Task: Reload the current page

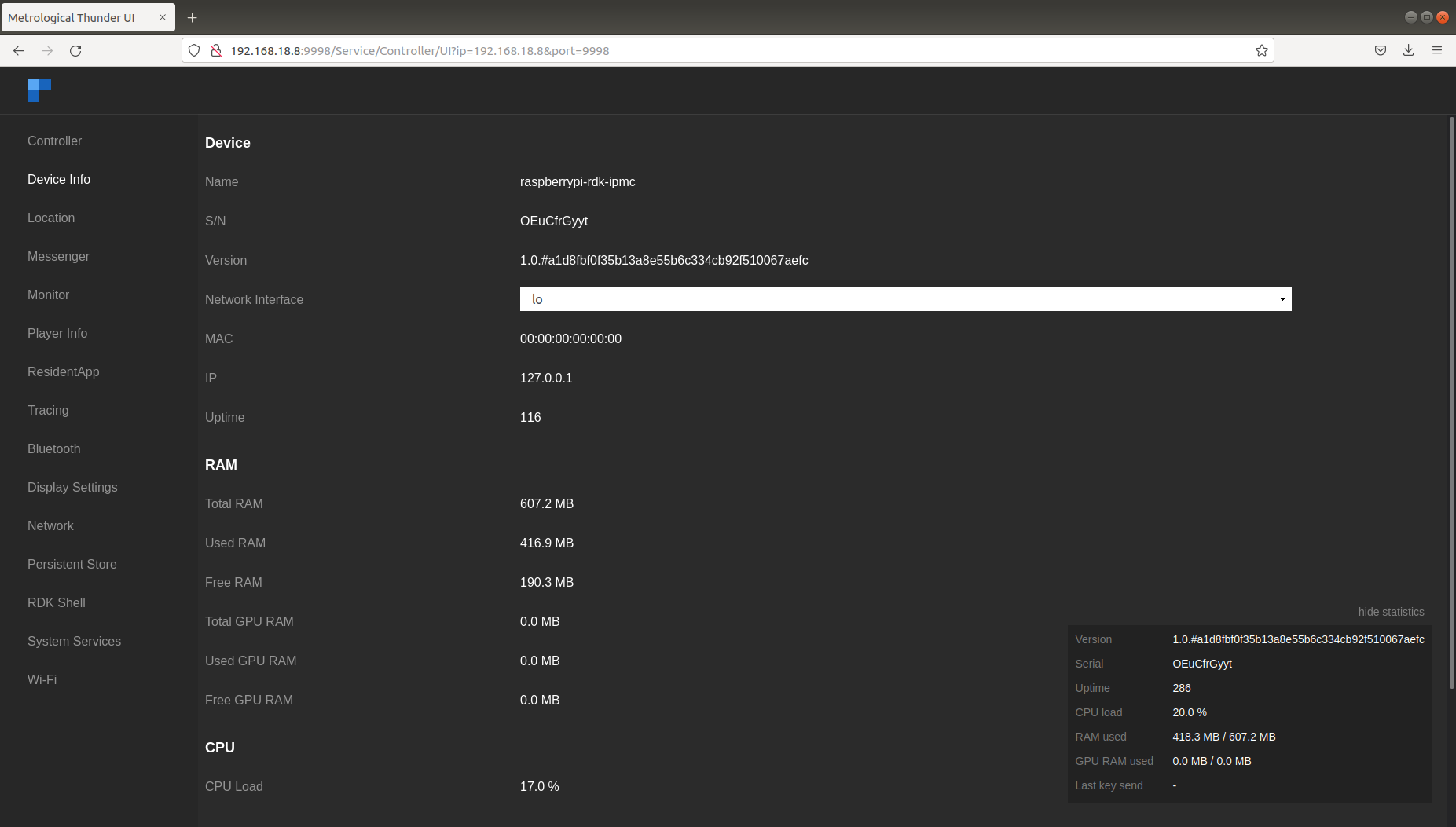Action: (x=75, y=50)
